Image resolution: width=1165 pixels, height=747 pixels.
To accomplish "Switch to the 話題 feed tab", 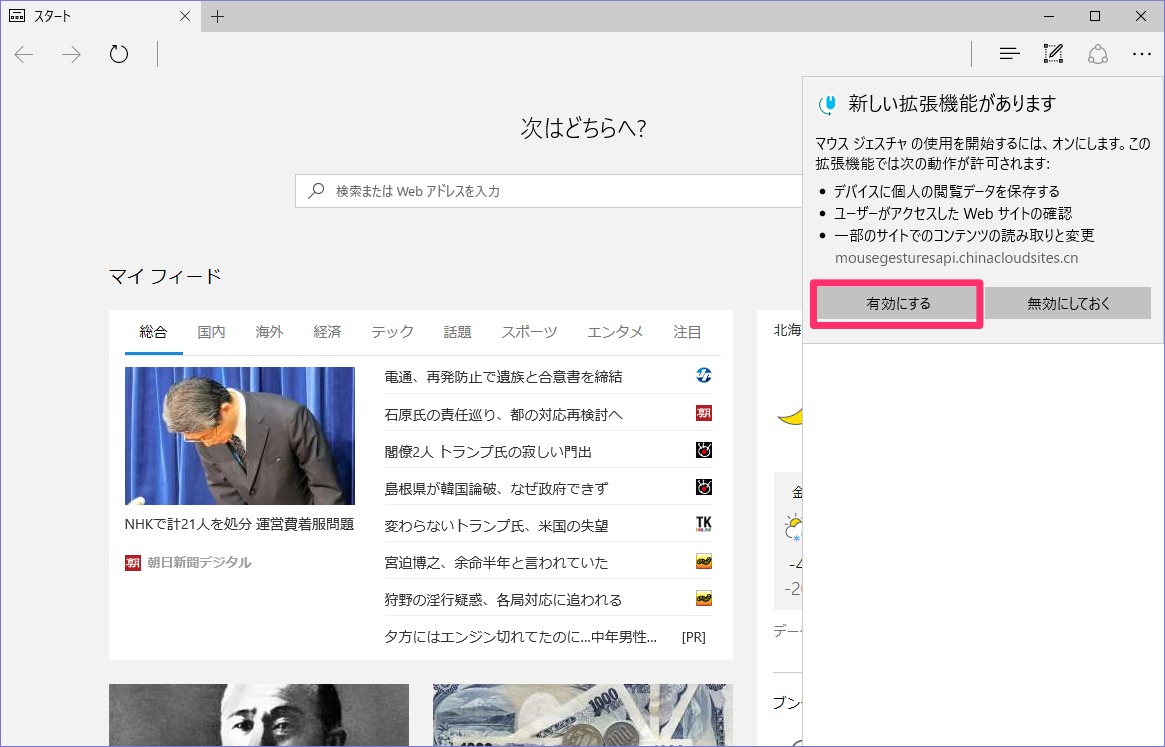I will click(457, 332).
